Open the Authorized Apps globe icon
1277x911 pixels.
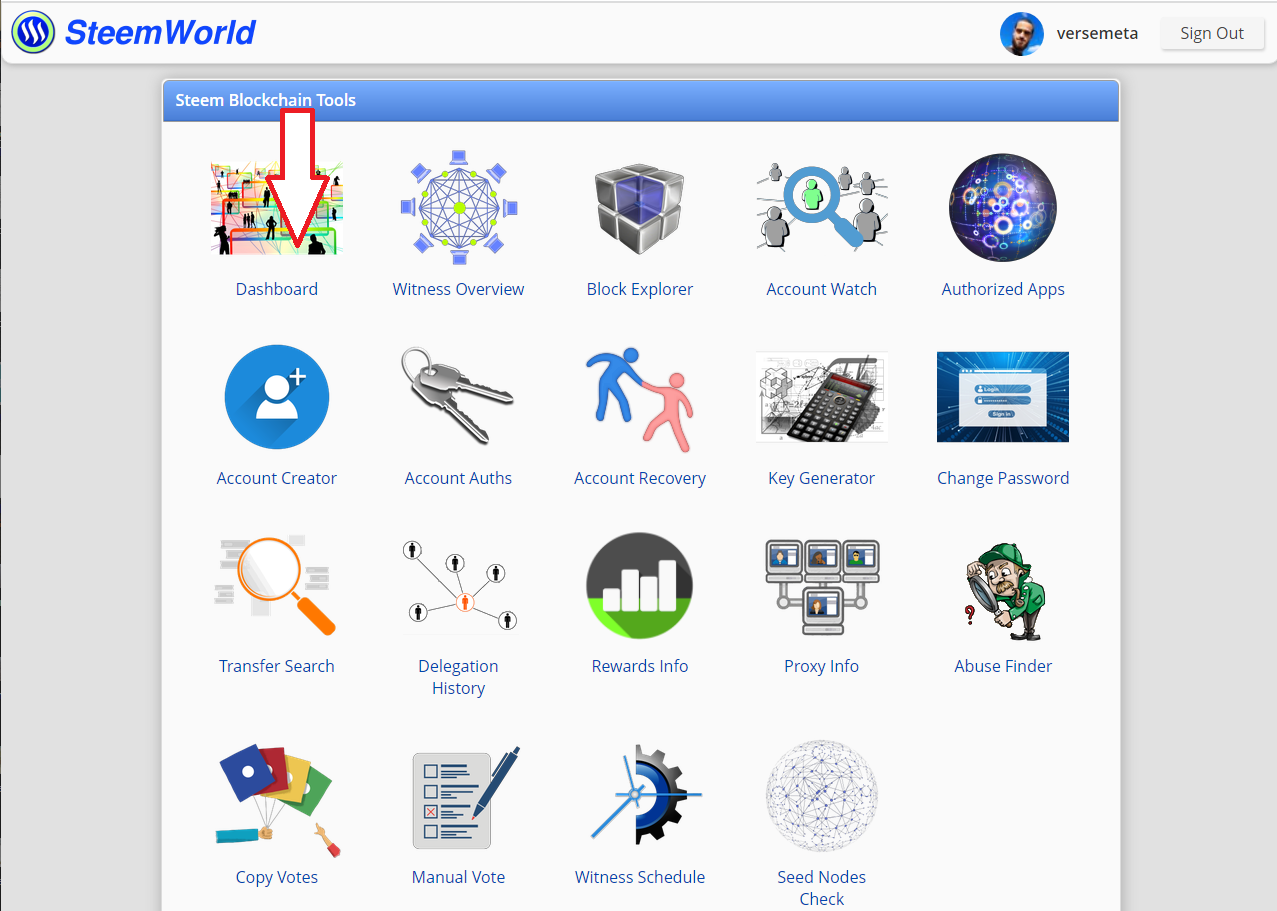[x=1003, y=208]
